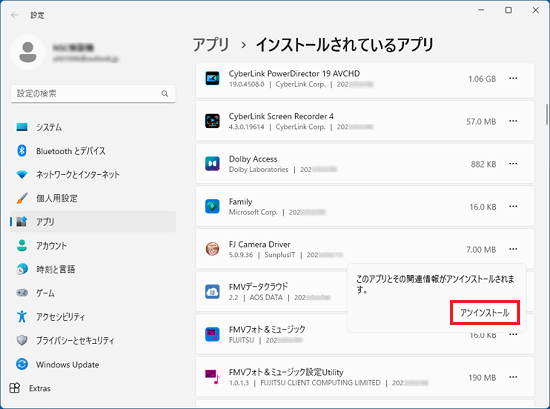Click the アクセシビリティ figure icon
Image resolution: width=550 pixels, height=409 pixels.
click(x=22, y=316)
